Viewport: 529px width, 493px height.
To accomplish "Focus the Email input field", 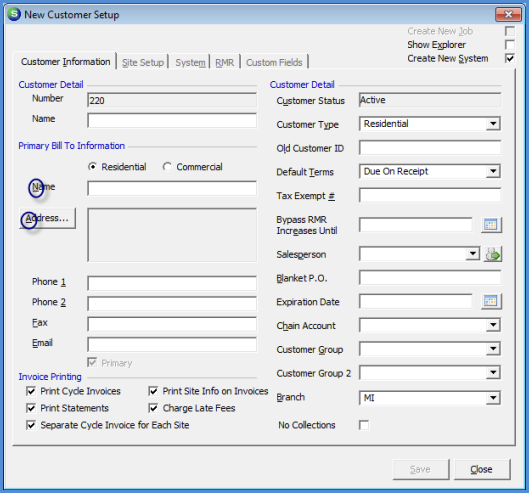I will pos(172,345).
